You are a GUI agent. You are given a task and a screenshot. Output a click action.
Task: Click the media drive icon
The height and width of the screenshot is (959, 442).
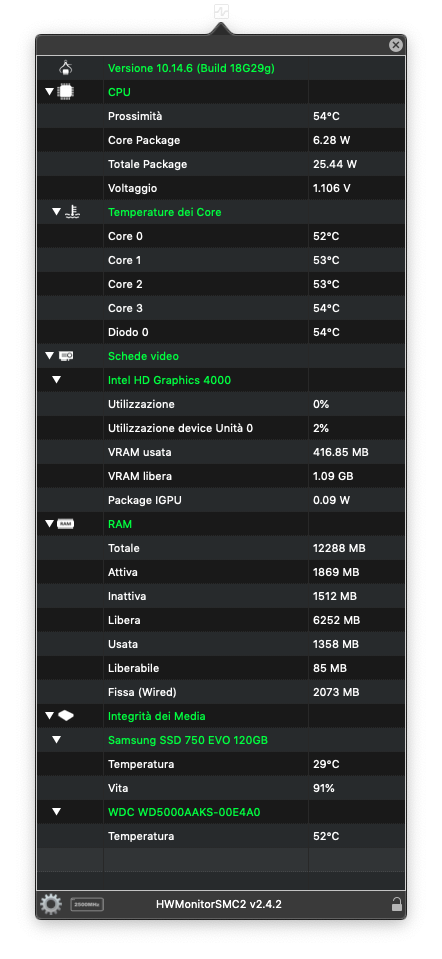click(x=66, y=715)
